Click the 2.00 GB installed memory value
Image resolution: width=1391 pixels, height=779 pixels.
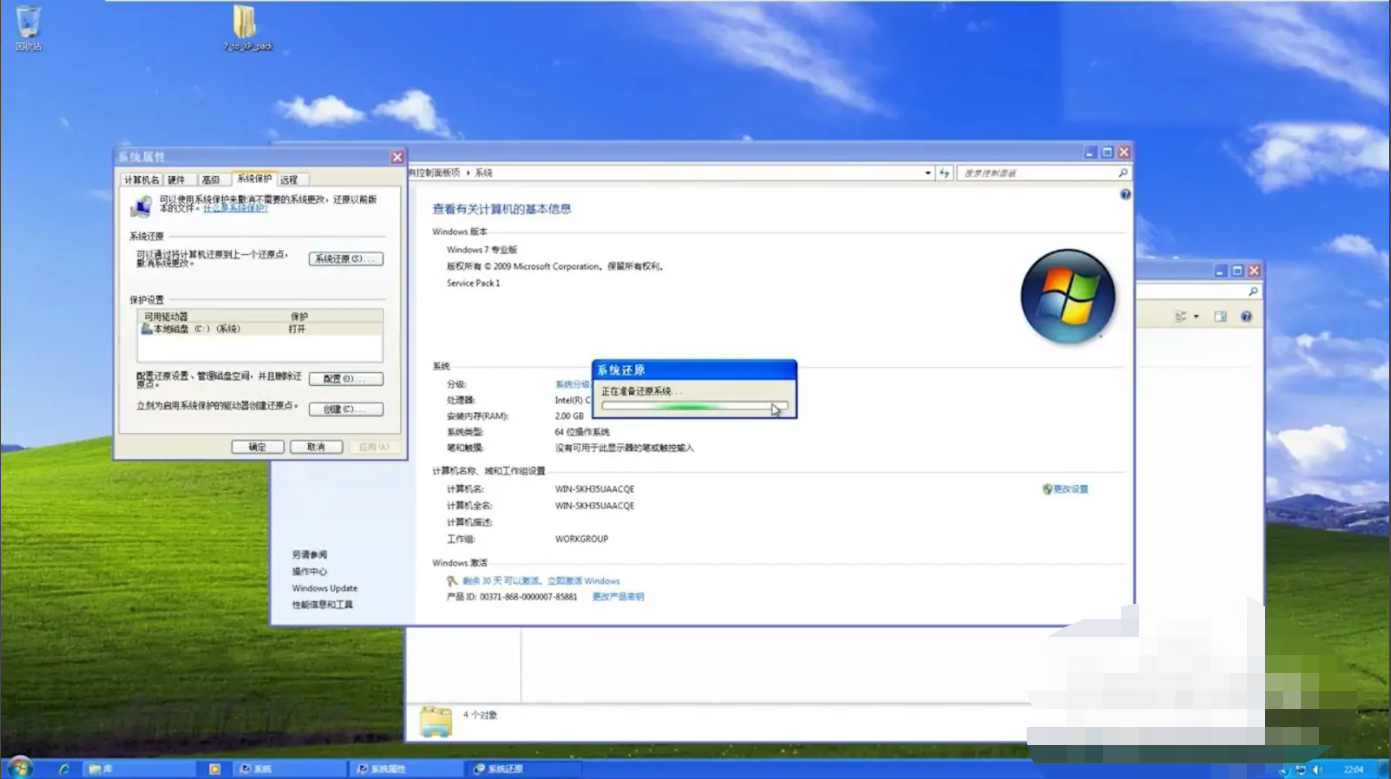tap(570, 416)
